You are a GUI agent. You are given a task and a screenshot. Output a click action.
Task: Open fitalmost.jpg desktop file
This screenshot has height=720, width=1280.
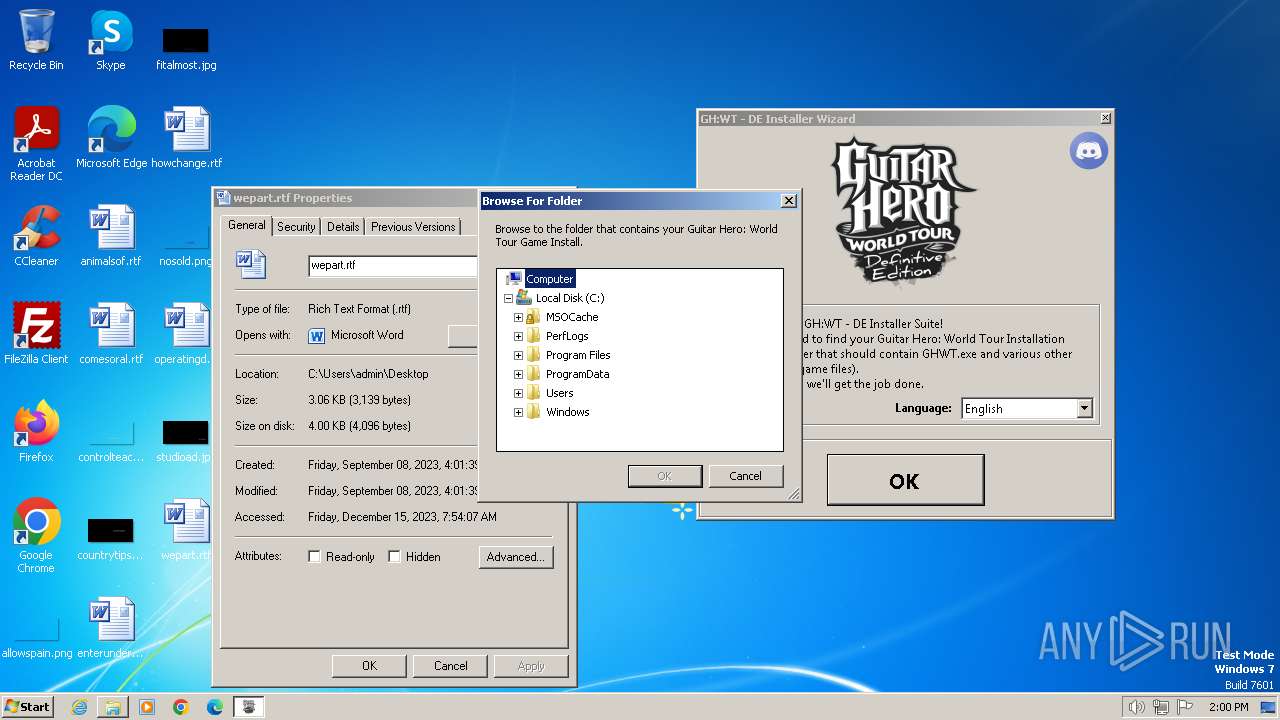pos(186,48)
